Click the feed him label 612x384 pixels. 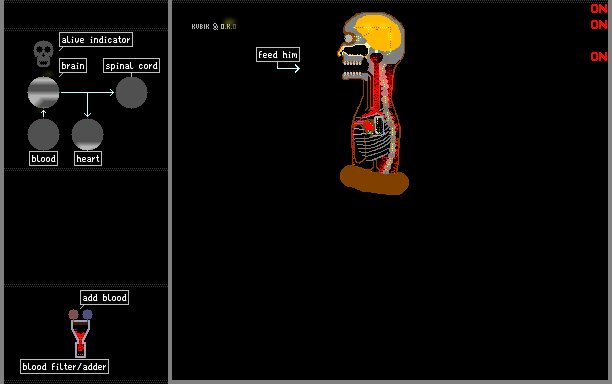(278, 55)
